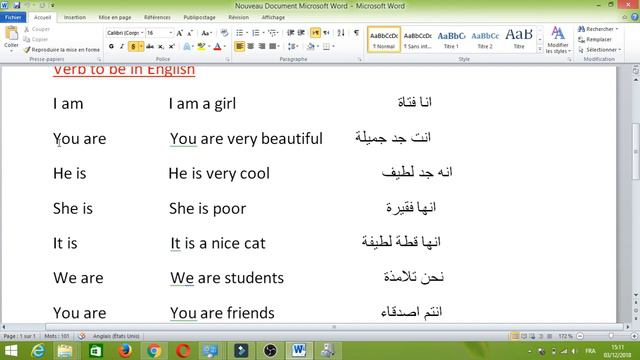This screenshot has height=360, width=640.
Task: Open Firefox from the taskbar
Action: [x=124, y=351]
